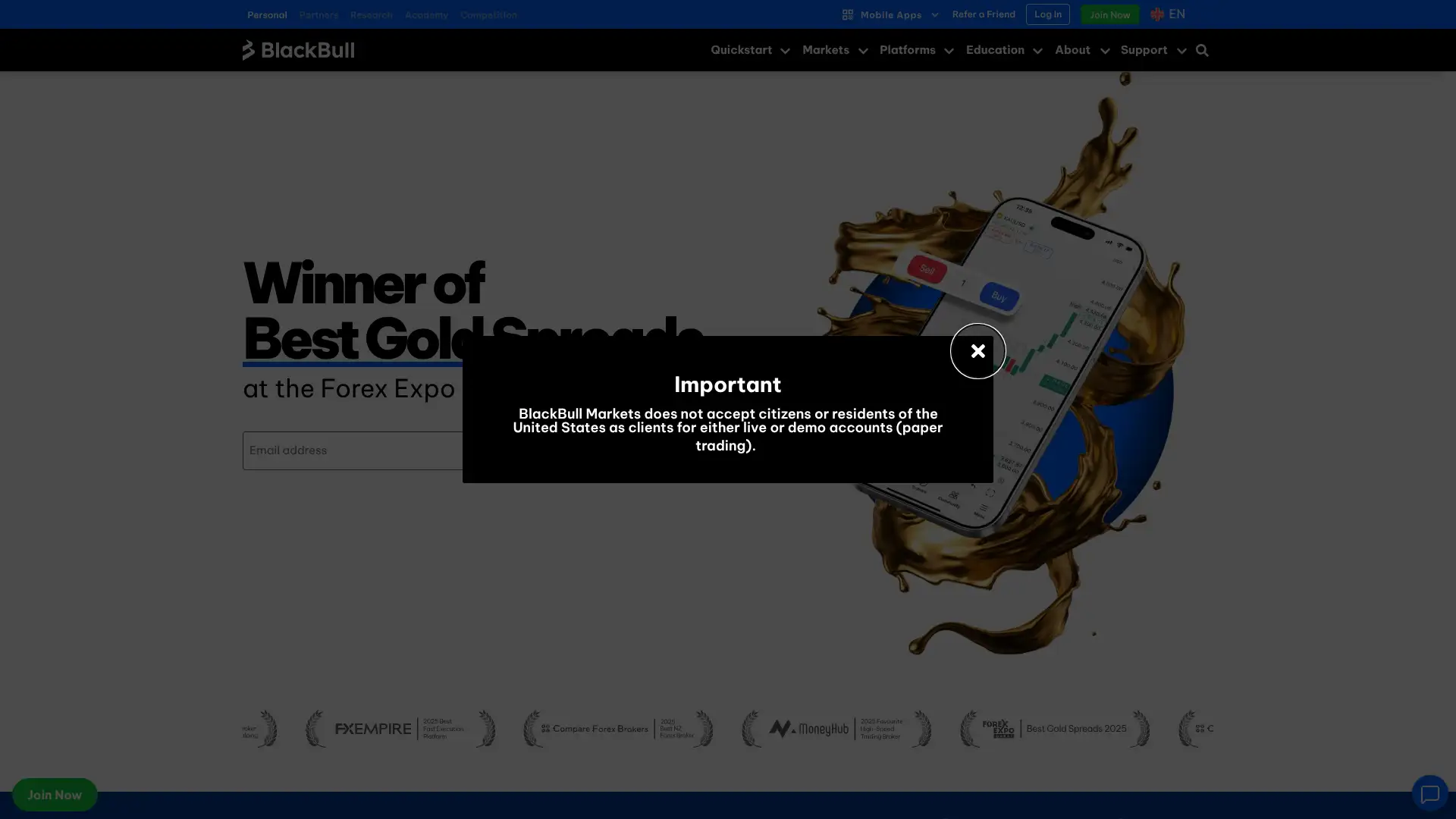Expand the About menu
This screenshot has width=1456, height=819.
click(1081, 50)
